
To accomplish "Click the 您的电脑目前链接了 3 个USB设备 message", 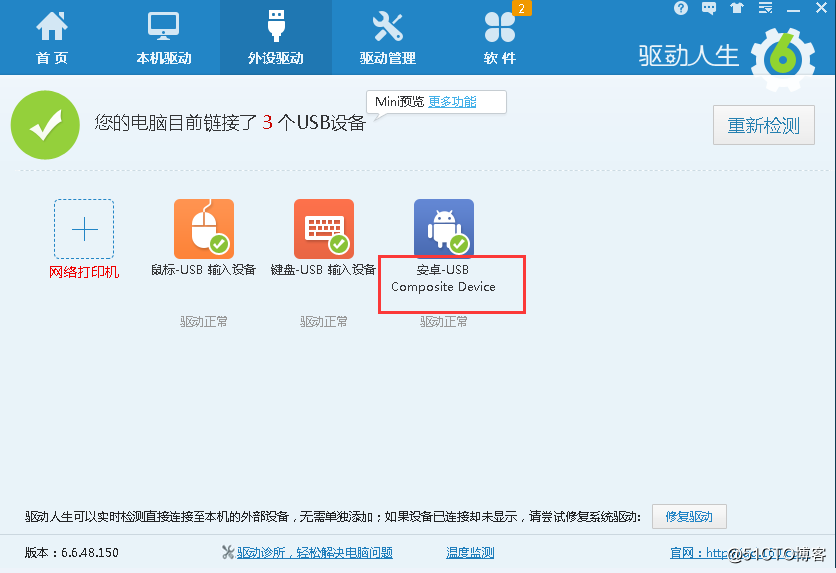I will click(230, 123).
